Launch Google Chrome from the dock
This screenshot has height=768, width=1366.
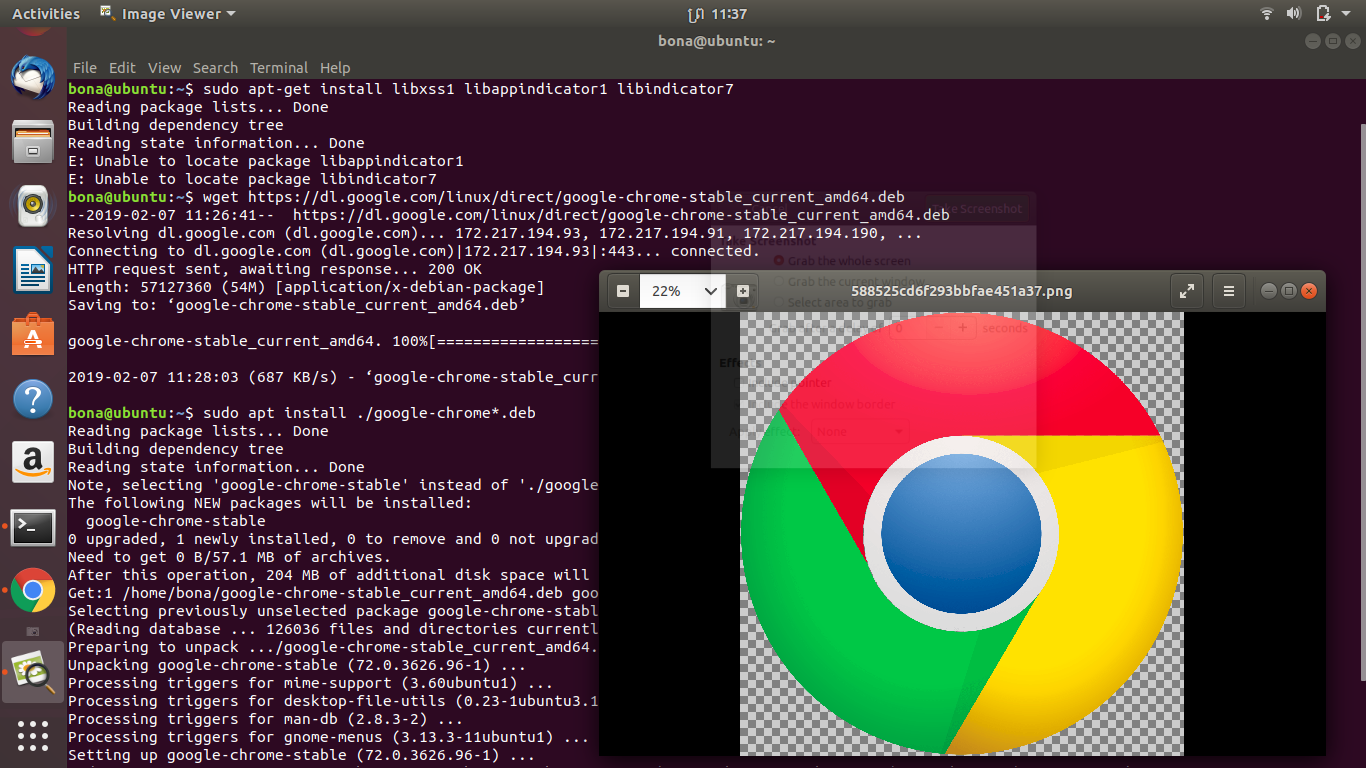click(33, 591)
